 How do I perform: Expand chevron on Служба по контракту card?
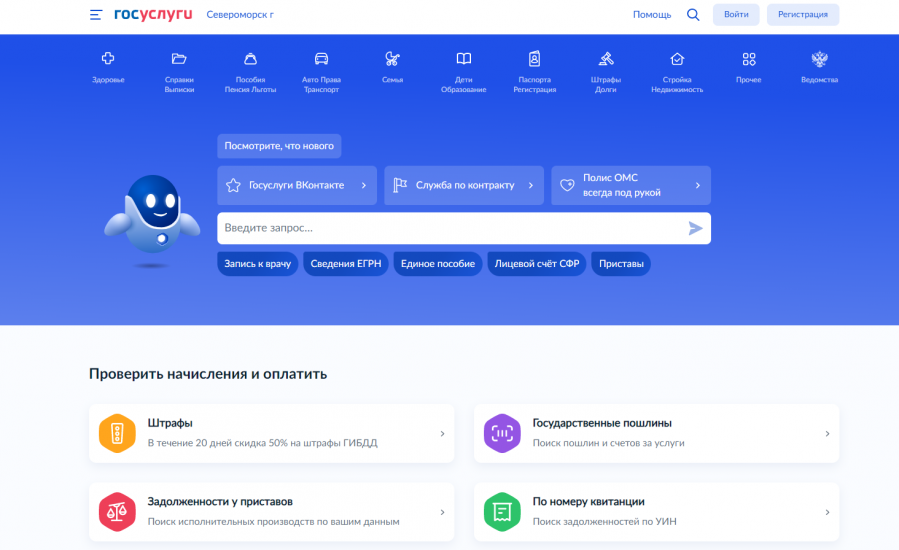530,185
